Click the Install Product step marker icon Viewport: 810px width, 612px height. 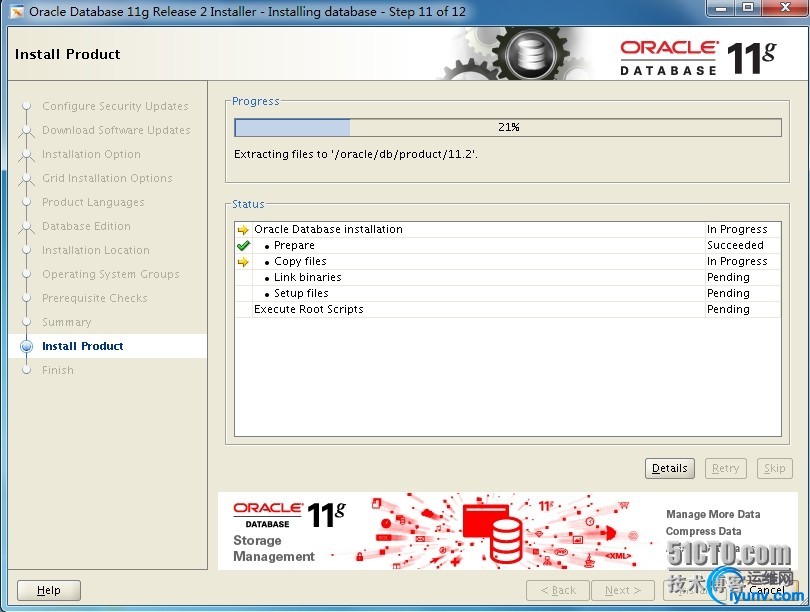click(26, 347)
